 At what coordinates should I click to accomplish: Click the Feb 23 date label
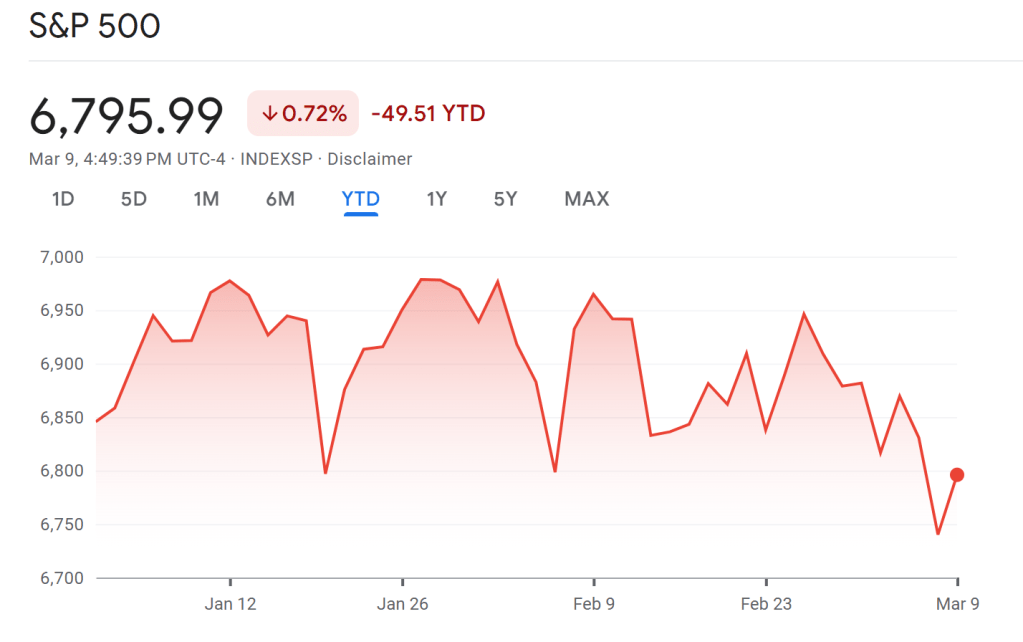766,604
